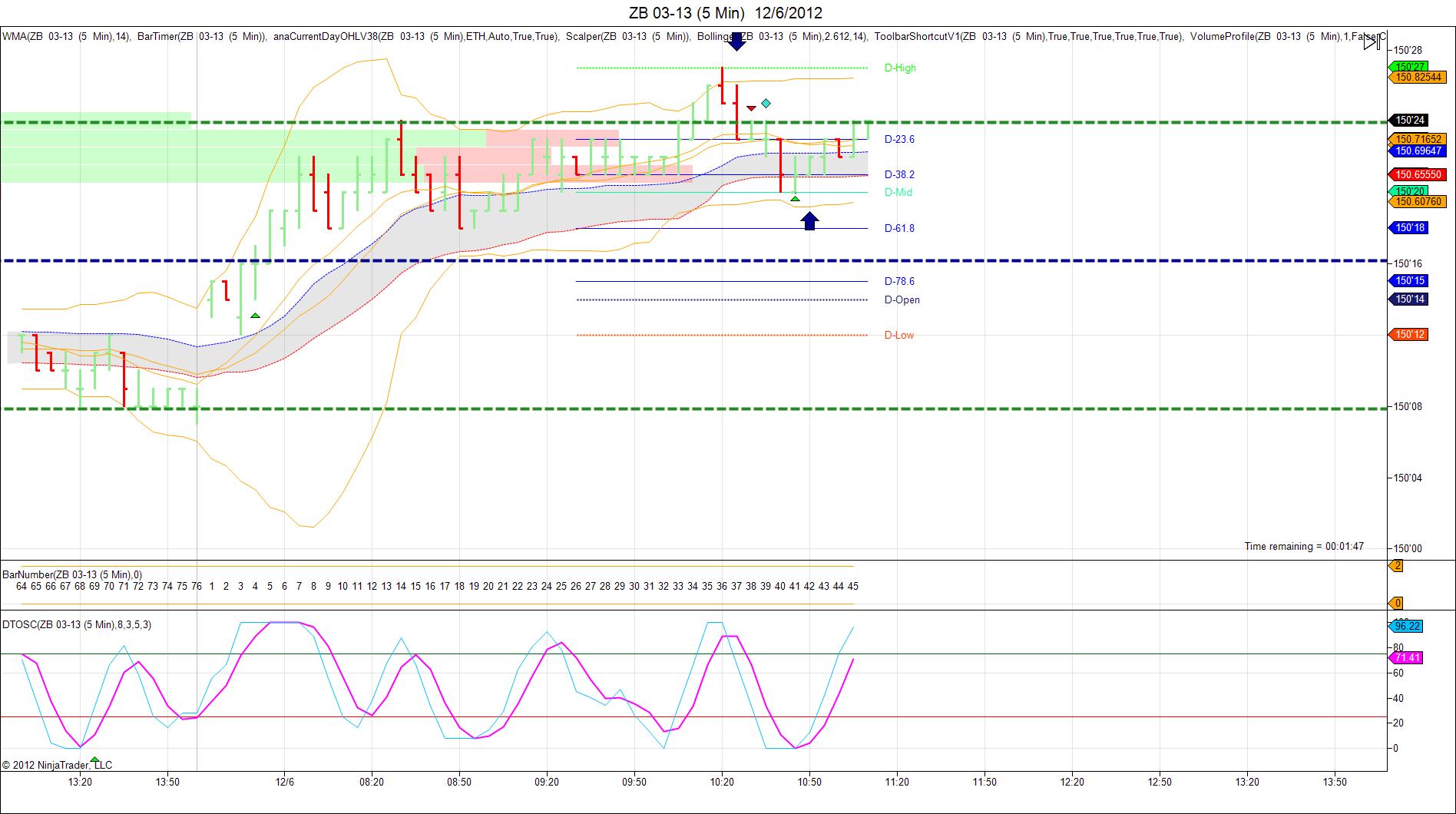Screen dimensions: 1456x814
Task: Click the 09:20 time axis label
Action: coord(547,782)
